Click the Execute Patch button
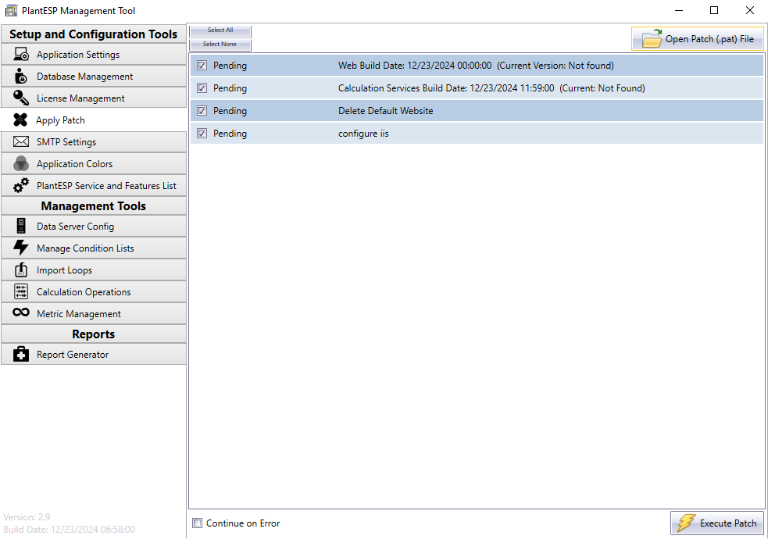The width and height of the screenshot is (768, 540). pyautogui.click(x=717, y=523)
